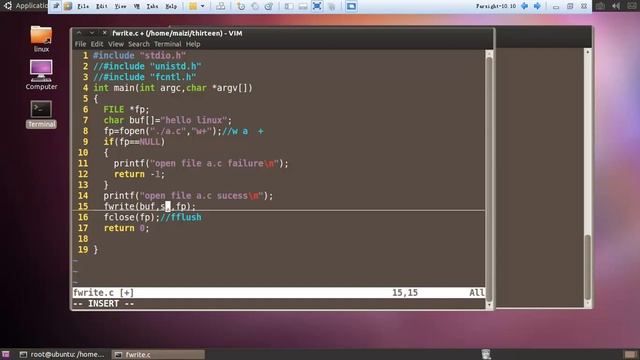Screen dimensions: 640x360
Task: Open the Ubuntu Applications menu
Action: [26, 6]
